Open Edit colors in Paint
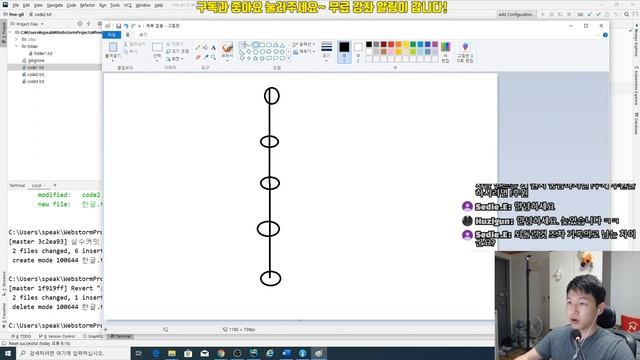The image size is (640, 360). coord(445,51)
